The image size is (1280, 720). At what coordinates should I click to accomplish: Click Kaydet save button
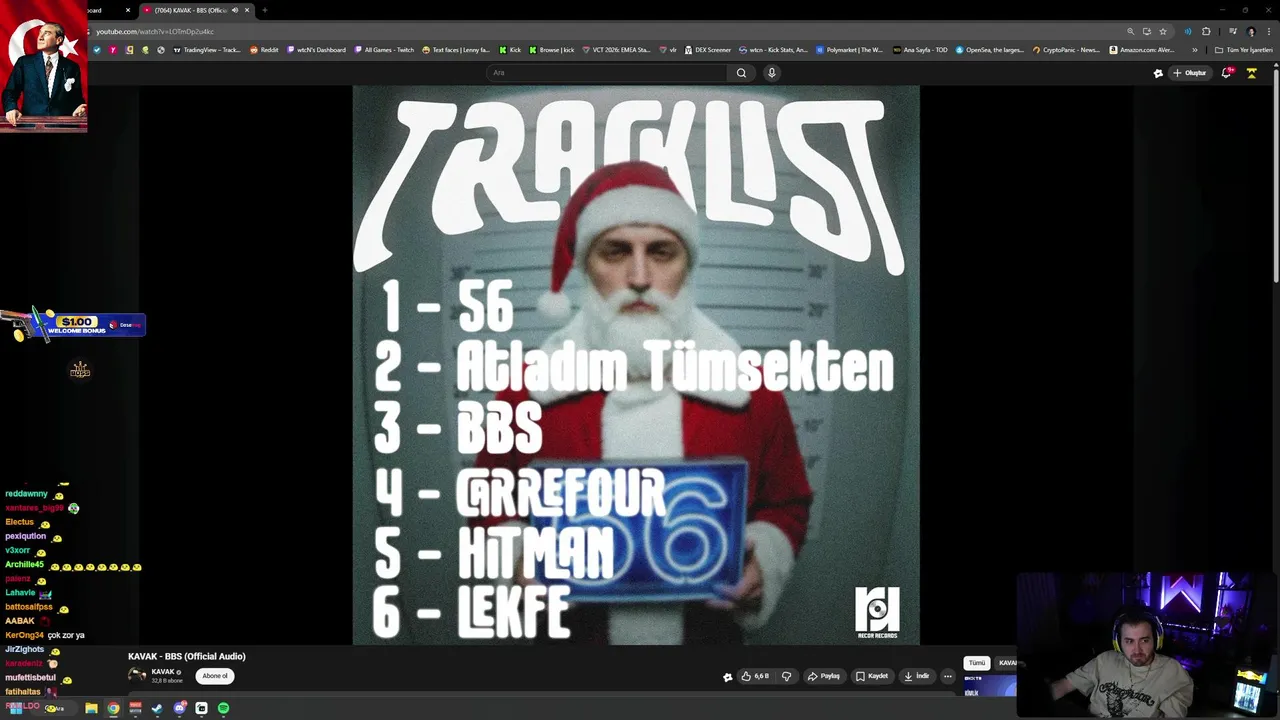872,676
